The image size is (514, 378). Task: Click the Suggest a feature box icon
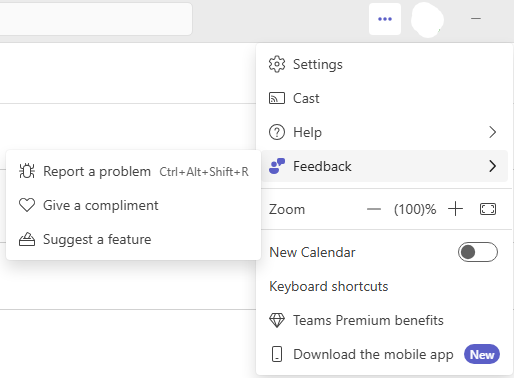point(27,239)
